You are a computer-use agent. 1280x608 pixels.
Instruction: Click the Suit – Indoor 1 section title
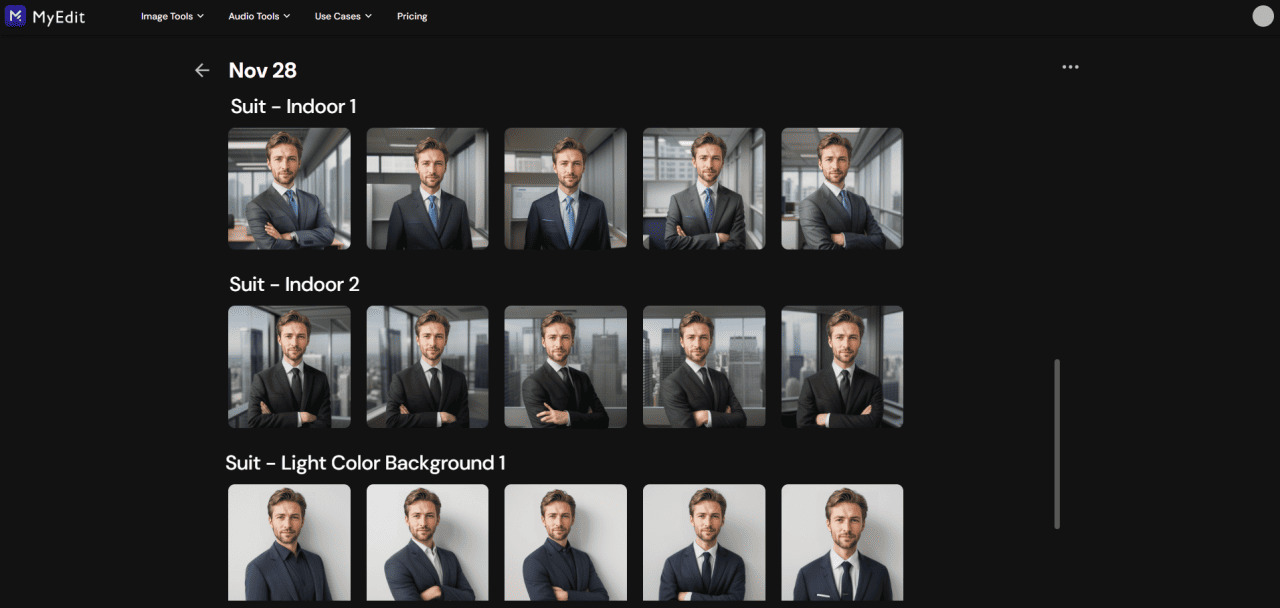click(x=293, y=106)
